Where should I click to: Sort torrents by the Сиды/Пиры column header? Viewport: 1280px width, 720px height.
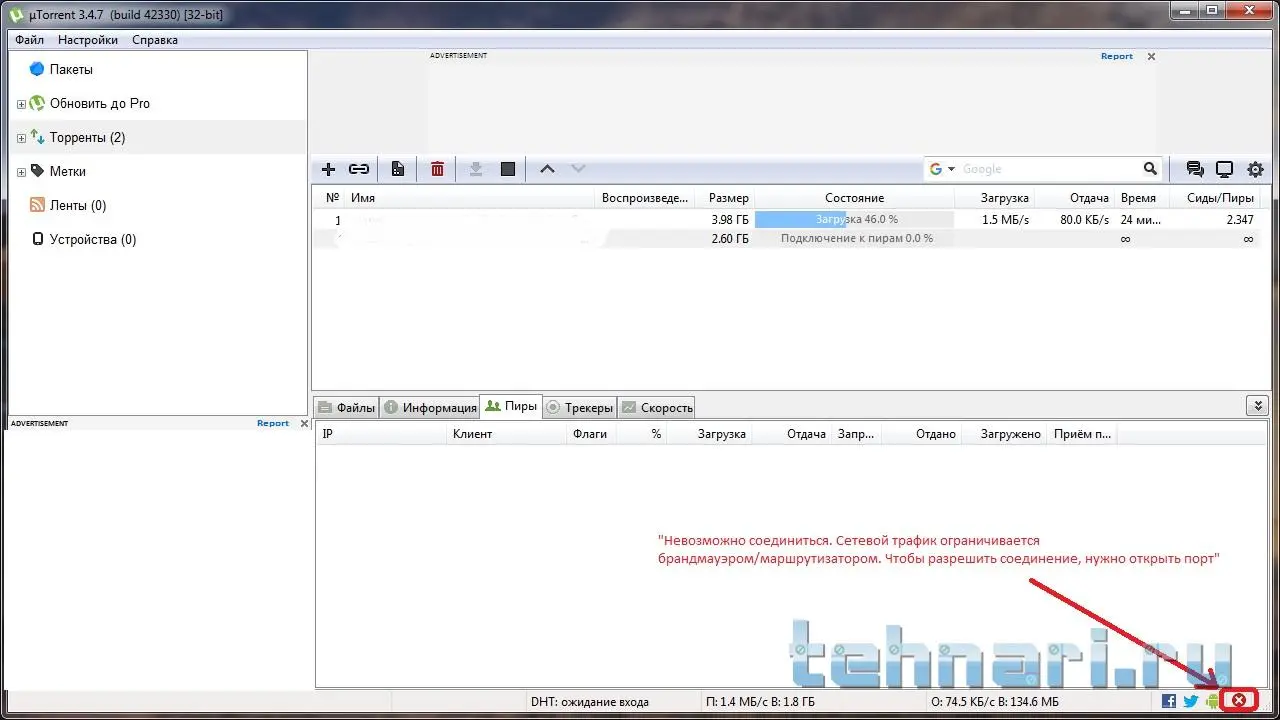(1214, 198)
